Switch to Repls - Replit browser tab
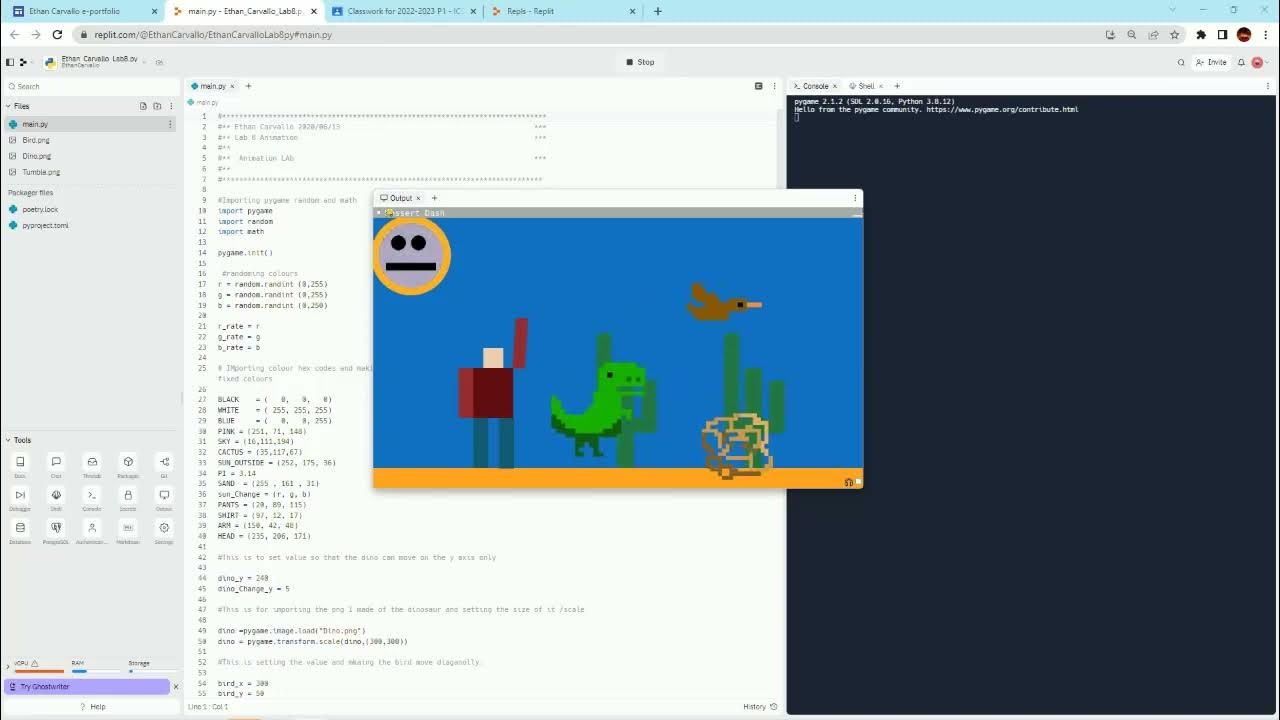The height and width of the screenshot is (720, 1280). click(x=562, y=11)
